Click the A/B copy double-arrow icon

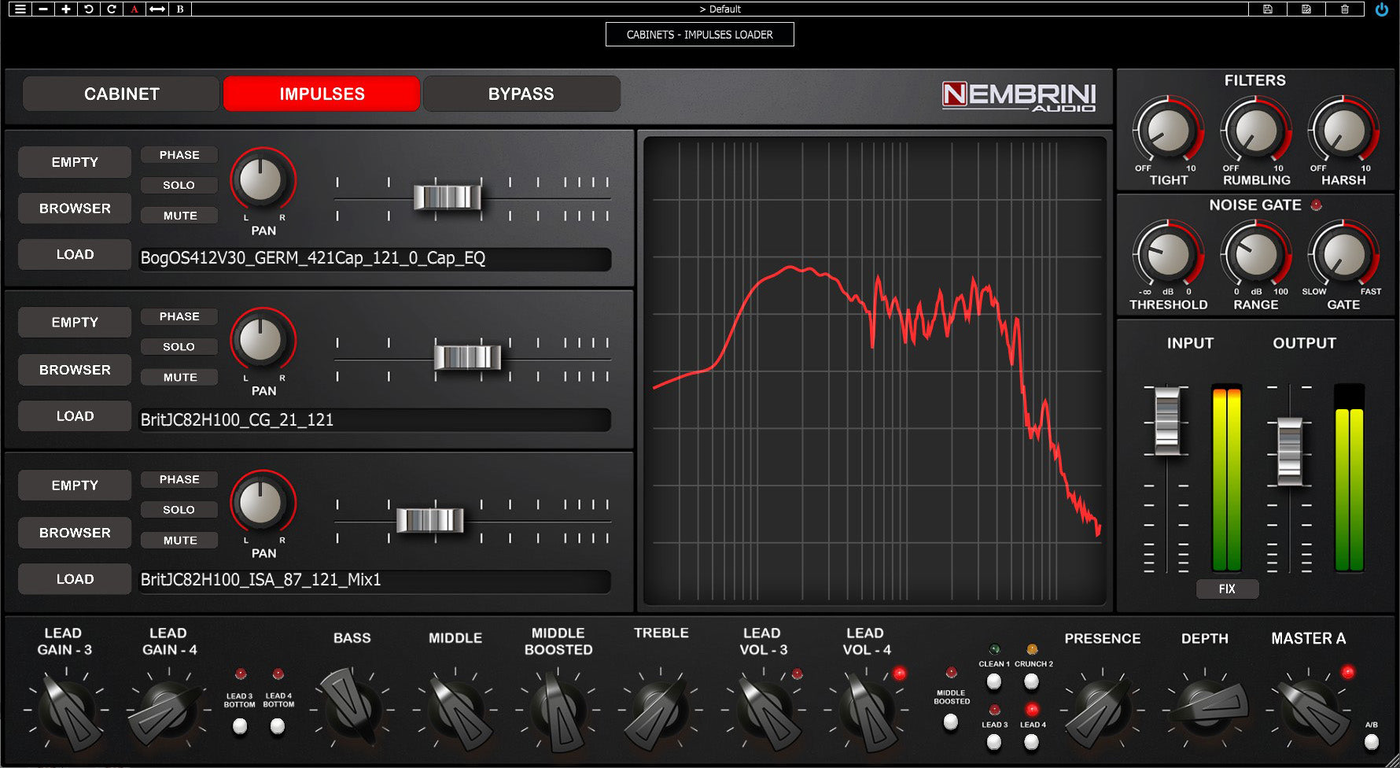pyautogui.click(x=157, y=9)
